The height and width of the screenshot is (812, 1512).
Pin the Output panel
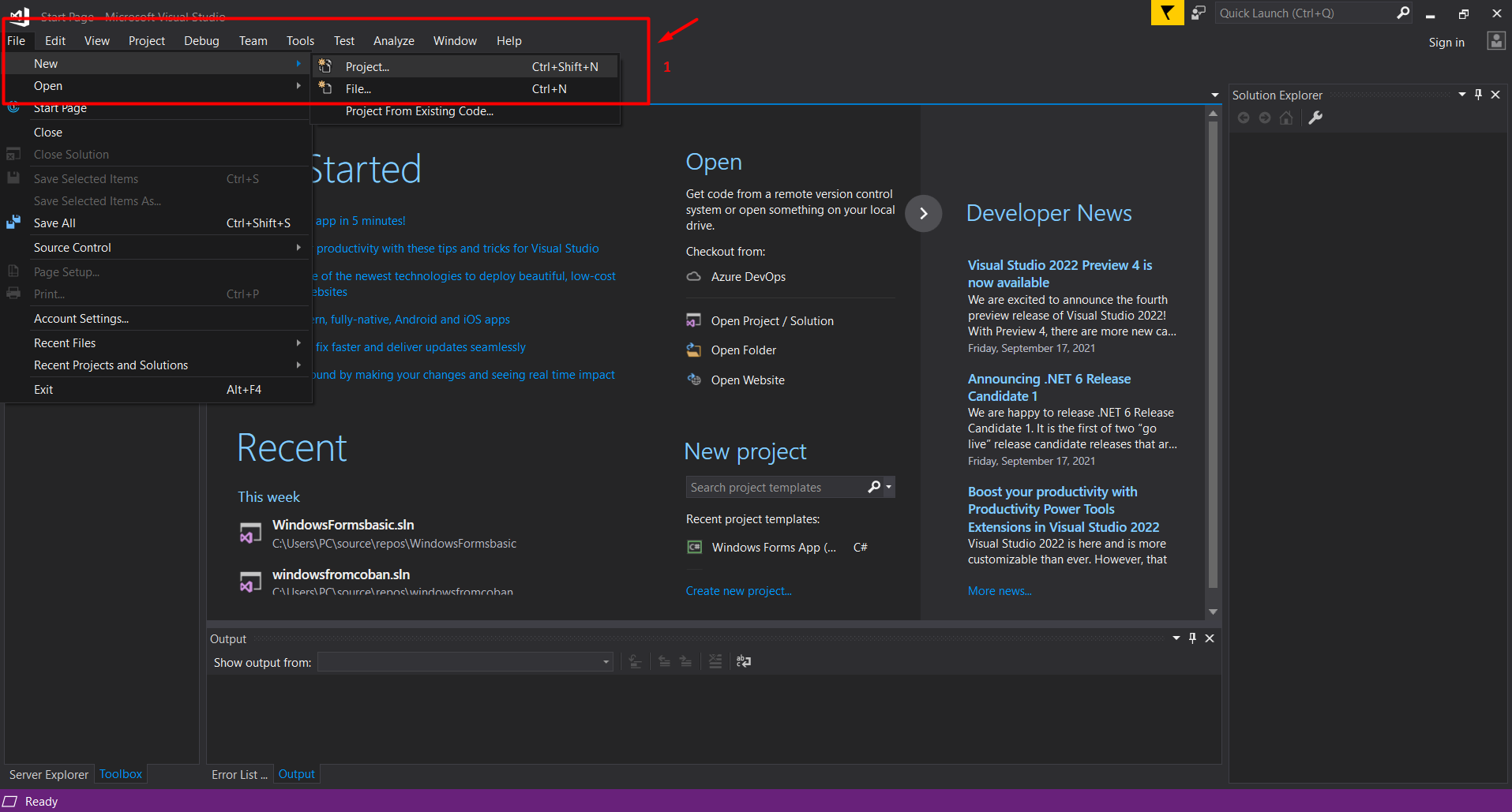pos(1192,638)
